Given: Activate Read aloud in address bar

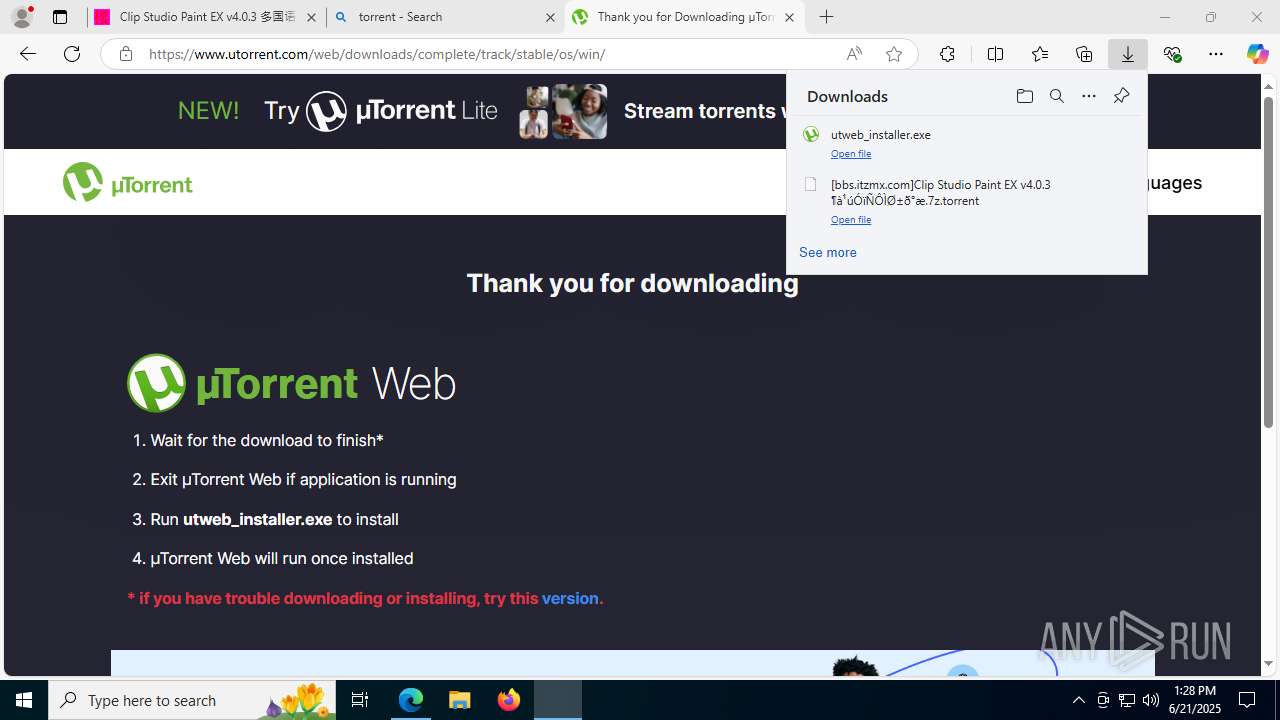Looking at the screenshot, I should click(854, 54).
